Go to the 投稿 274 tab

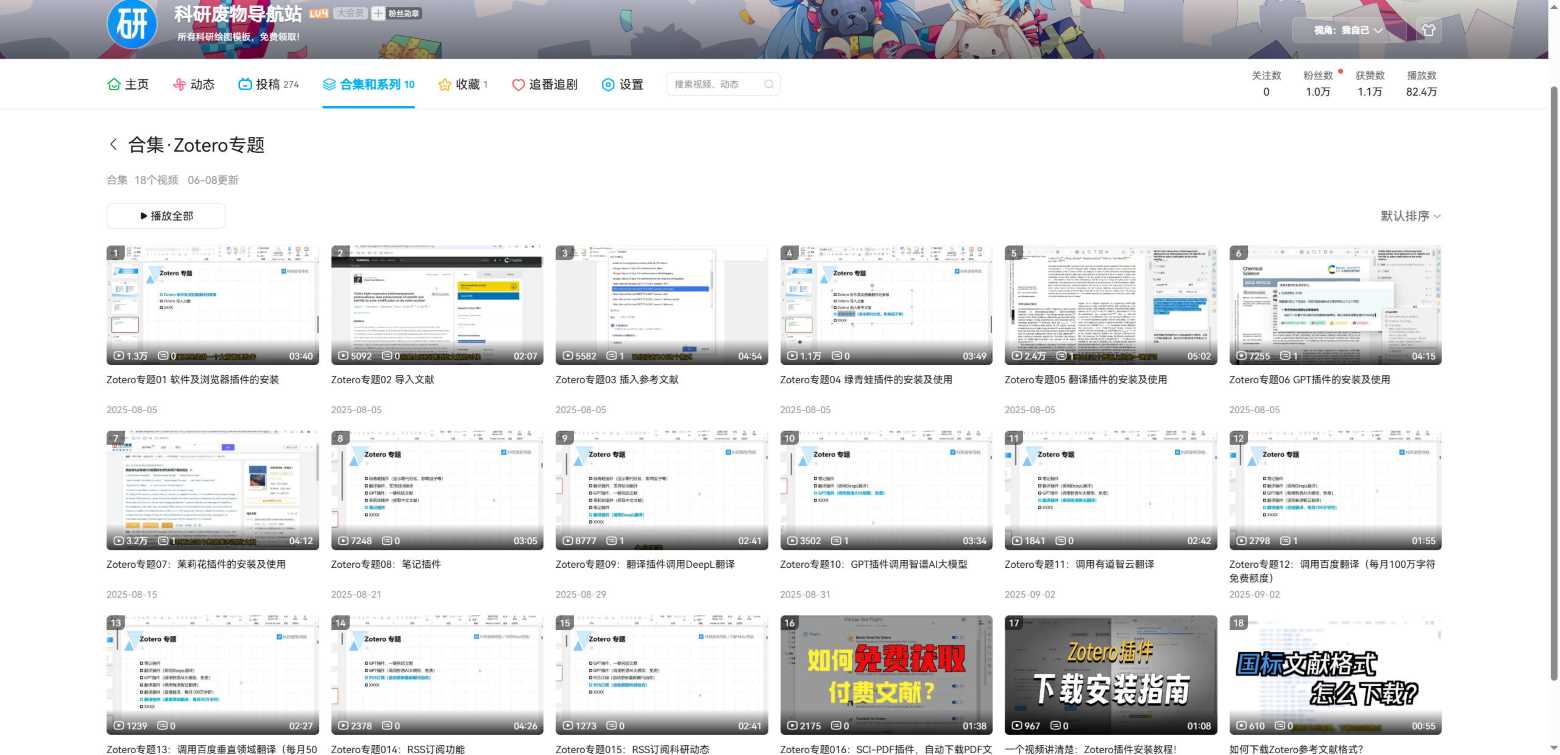[x=269, y=85]
